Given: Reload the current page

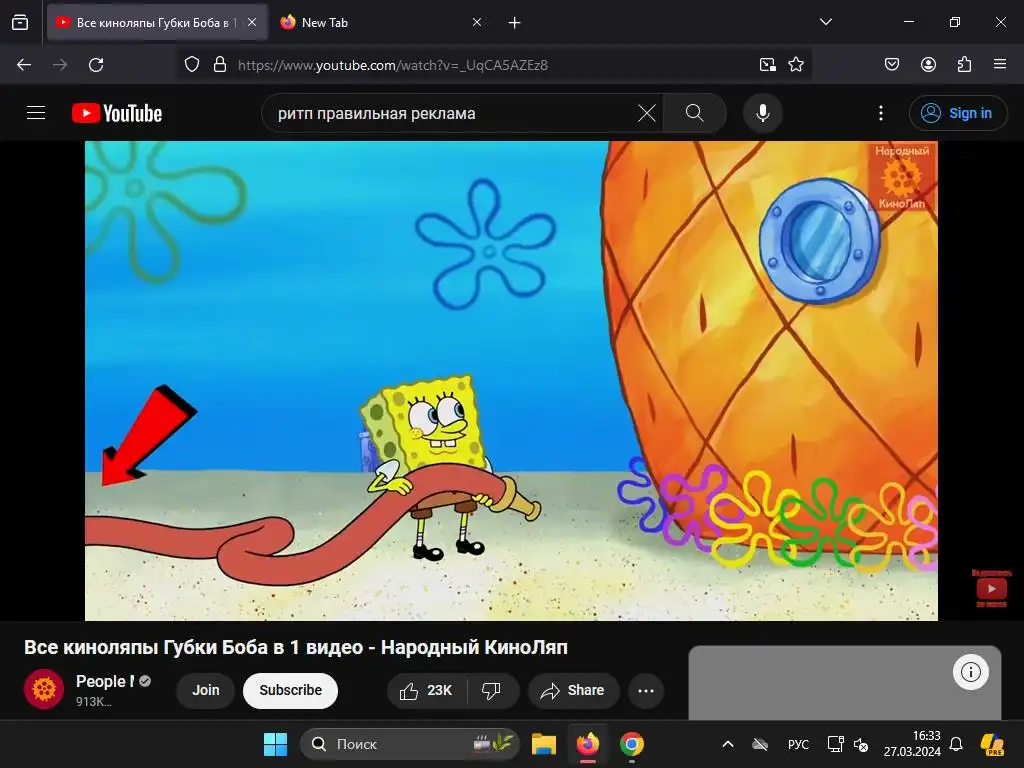Looking at the screenshot, I should click(96, 65).
